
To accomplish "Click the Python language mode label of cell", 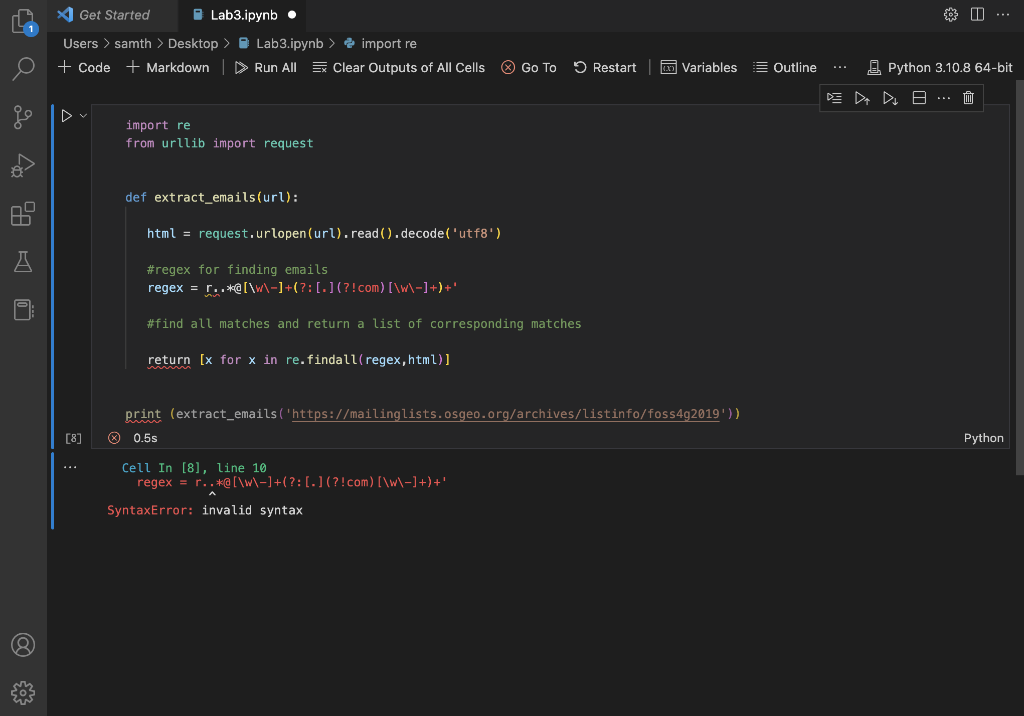I will click(984, 438).
